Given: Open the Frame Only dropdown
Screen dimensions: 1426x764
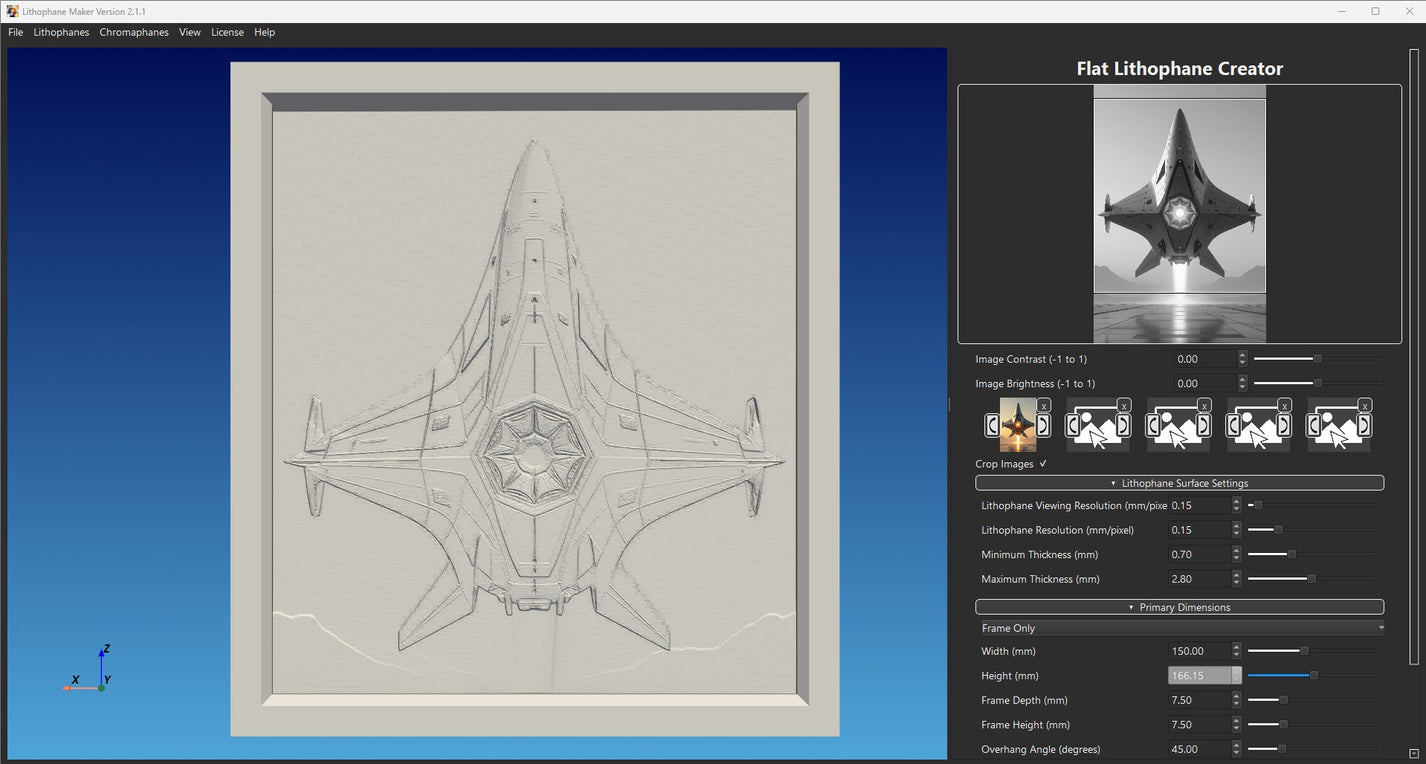Looking at the screenshot, I should click(x=1179, y=627).
